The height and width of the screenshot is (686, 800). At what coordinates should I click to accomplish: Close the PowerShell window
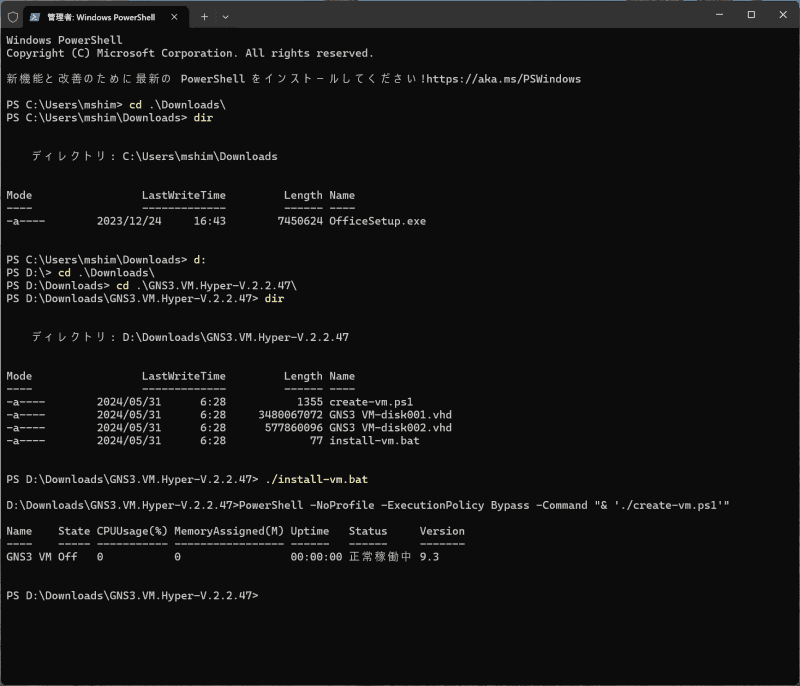tap(783, 14)
